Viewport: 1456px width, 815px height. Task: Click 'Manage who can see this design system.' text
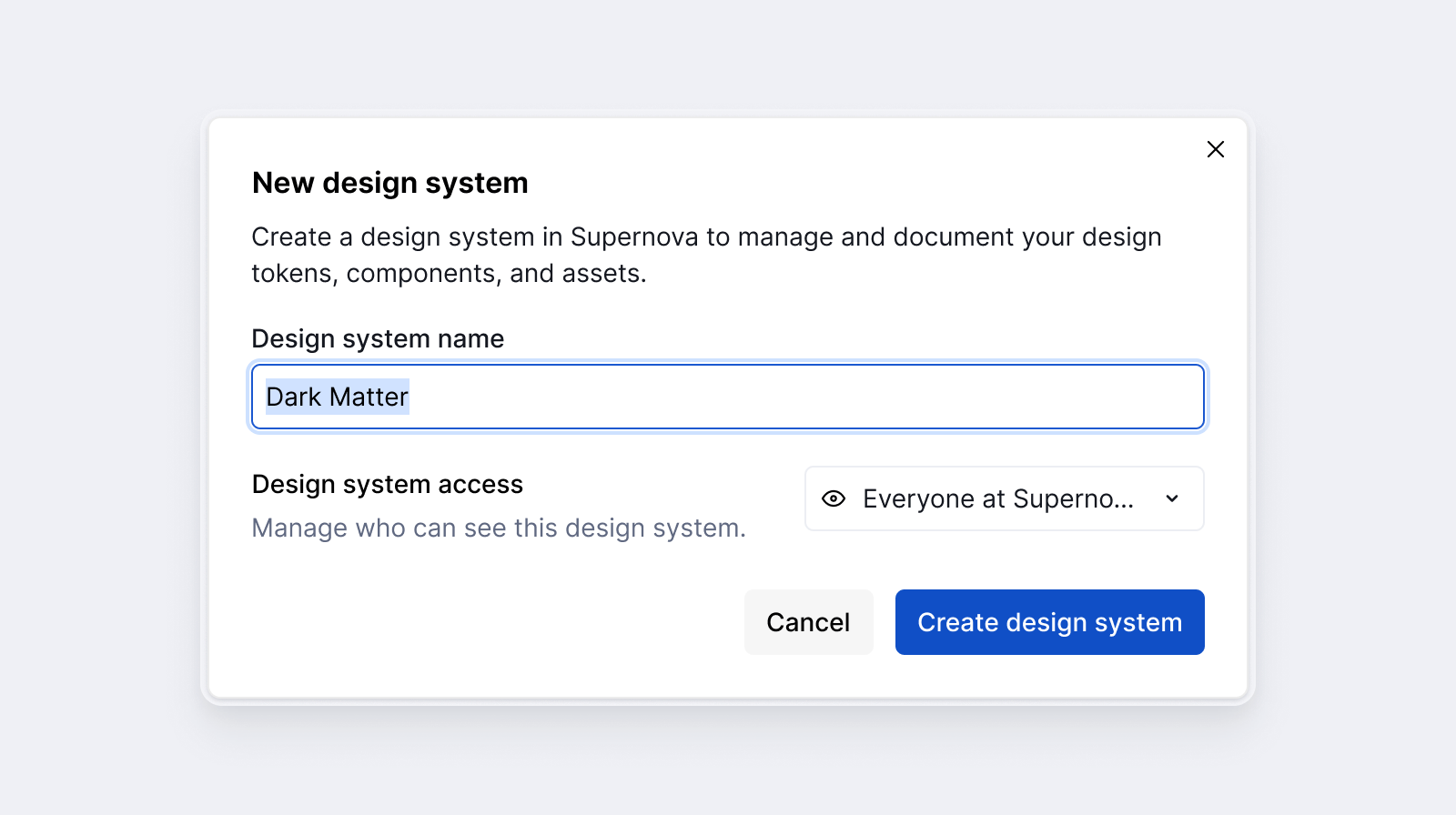pyautogui.click(x=499, y=528)
